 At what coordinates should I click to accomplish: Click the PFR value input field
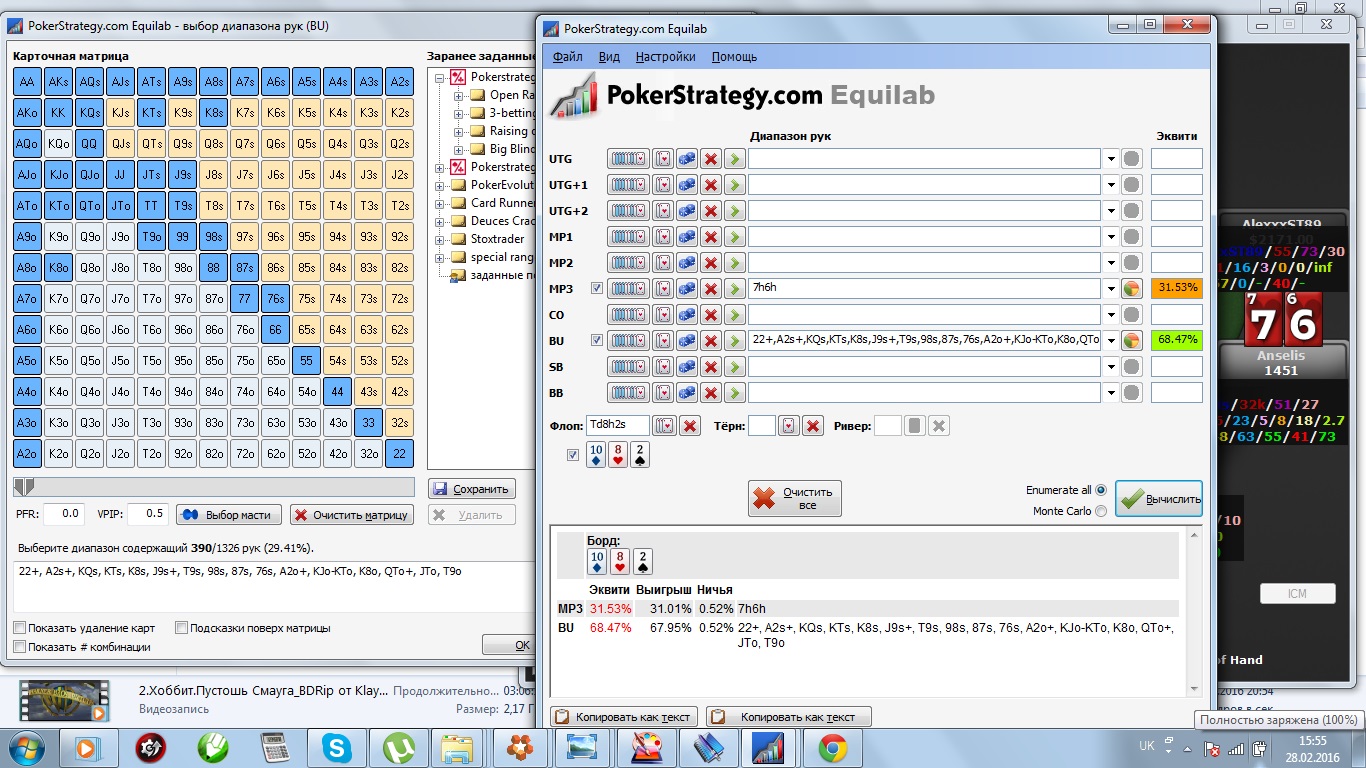[x=64, y=514]
